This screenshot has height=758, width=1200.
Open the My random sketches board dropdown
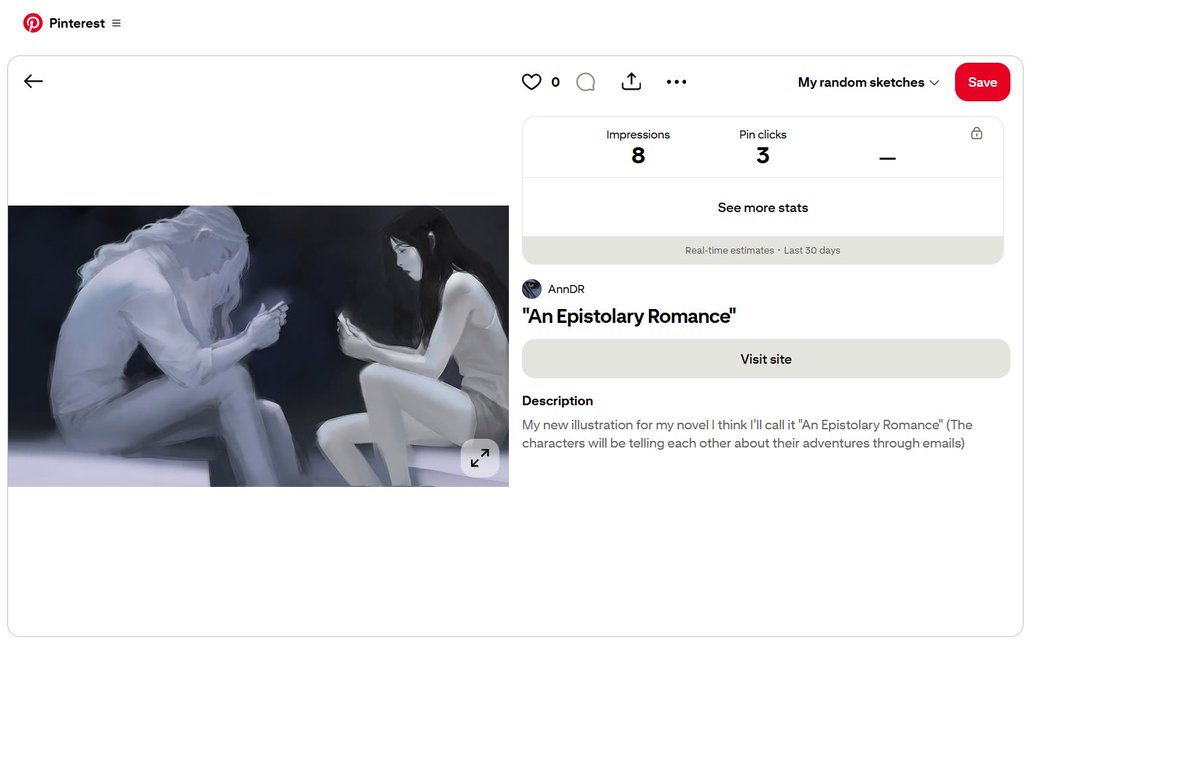868,82
